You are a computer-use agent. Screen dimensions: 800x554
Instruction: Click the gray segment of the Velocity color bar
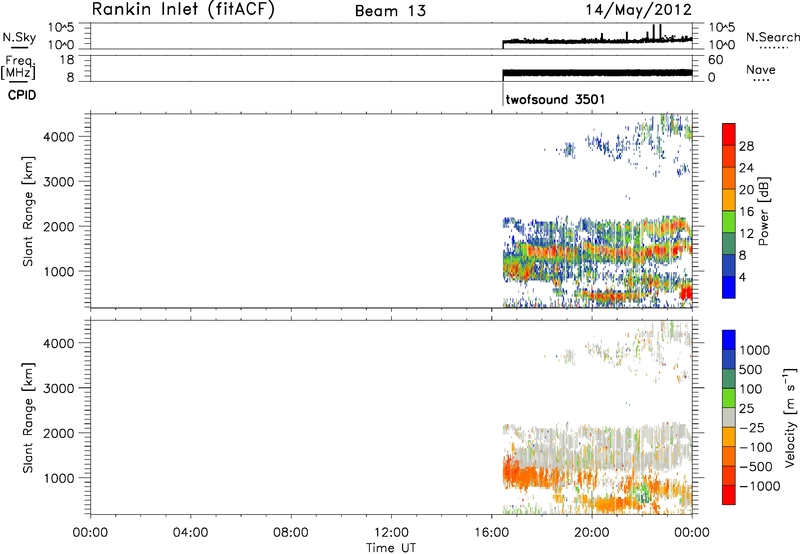(729, 417)
